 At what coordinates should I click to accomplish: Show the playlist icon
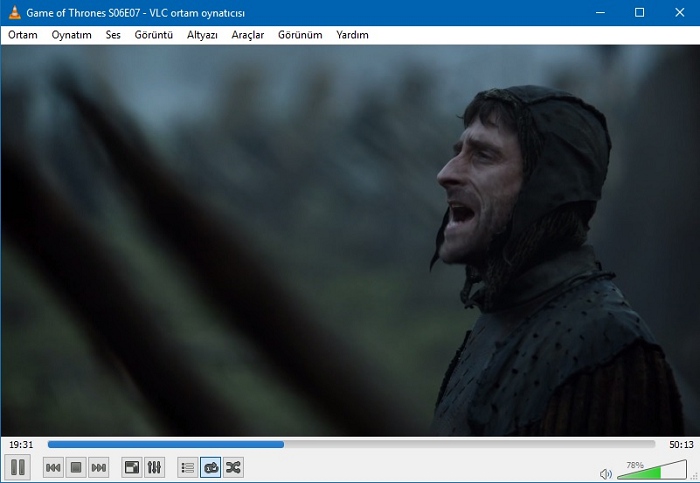pyautogui.click(x=188, y=467)
